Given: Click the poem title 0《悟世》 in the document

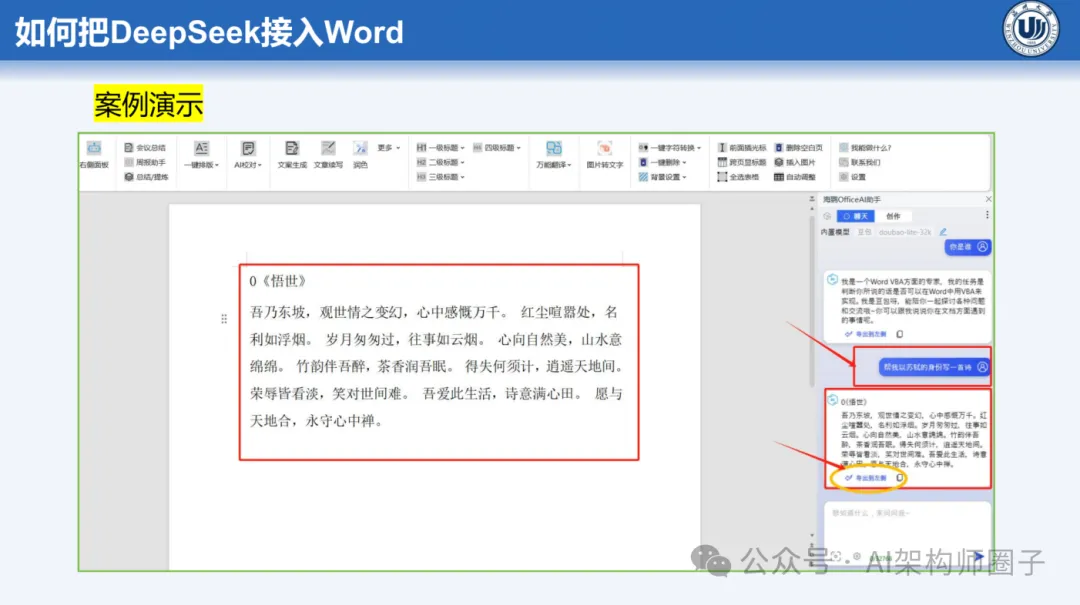Looking at the screenshot, I should click(x=278, y=281).
